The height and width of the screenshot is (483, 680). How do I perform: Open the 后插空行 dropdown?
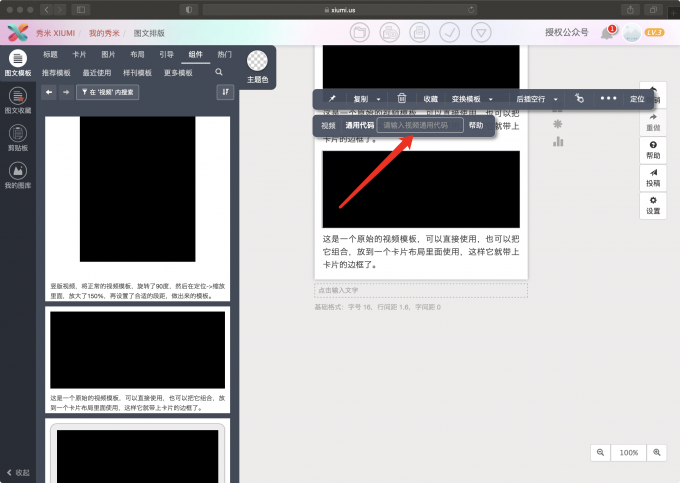point(556,99)
